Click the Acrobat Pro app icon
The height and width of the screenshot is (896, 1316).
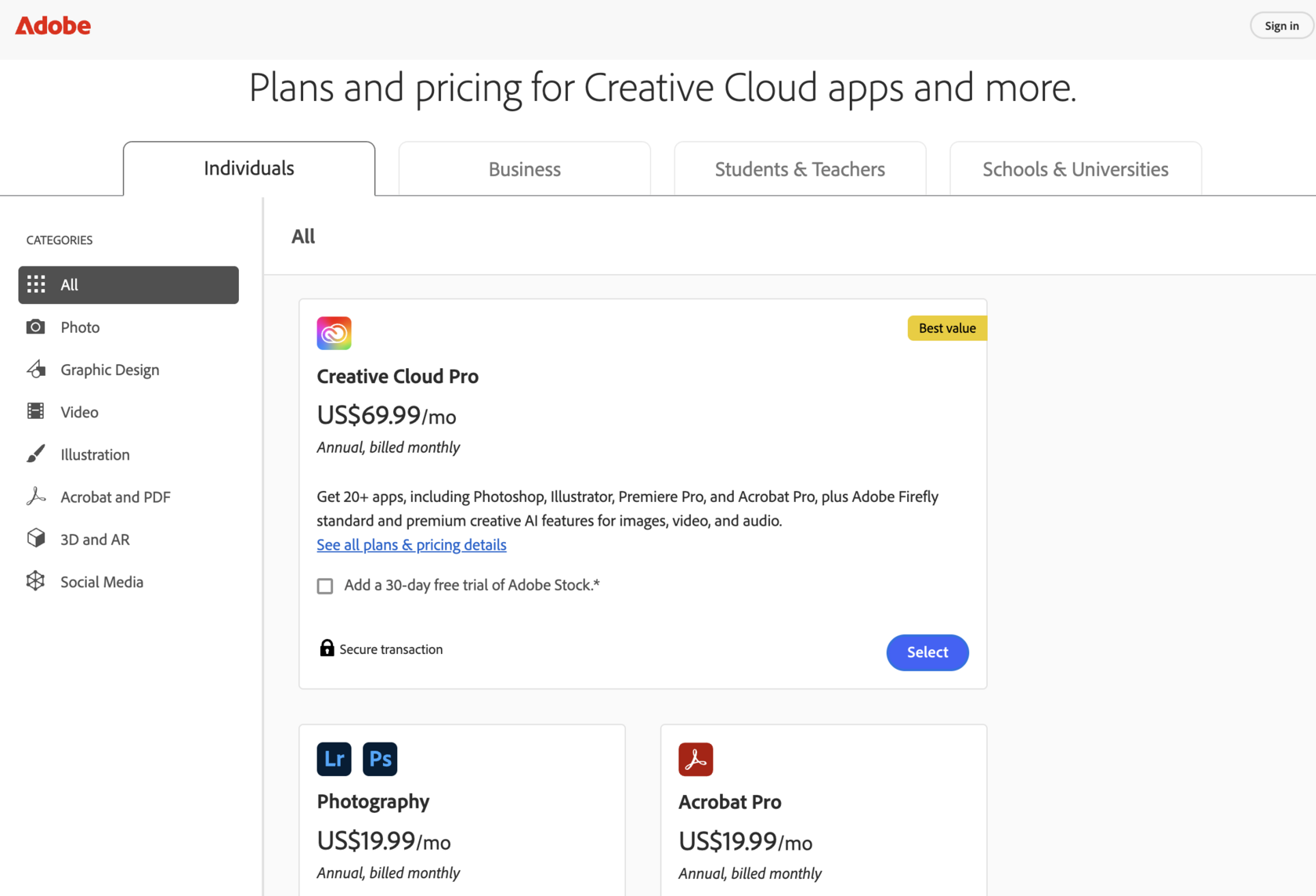pyautogui.click(x=696, y=759)
